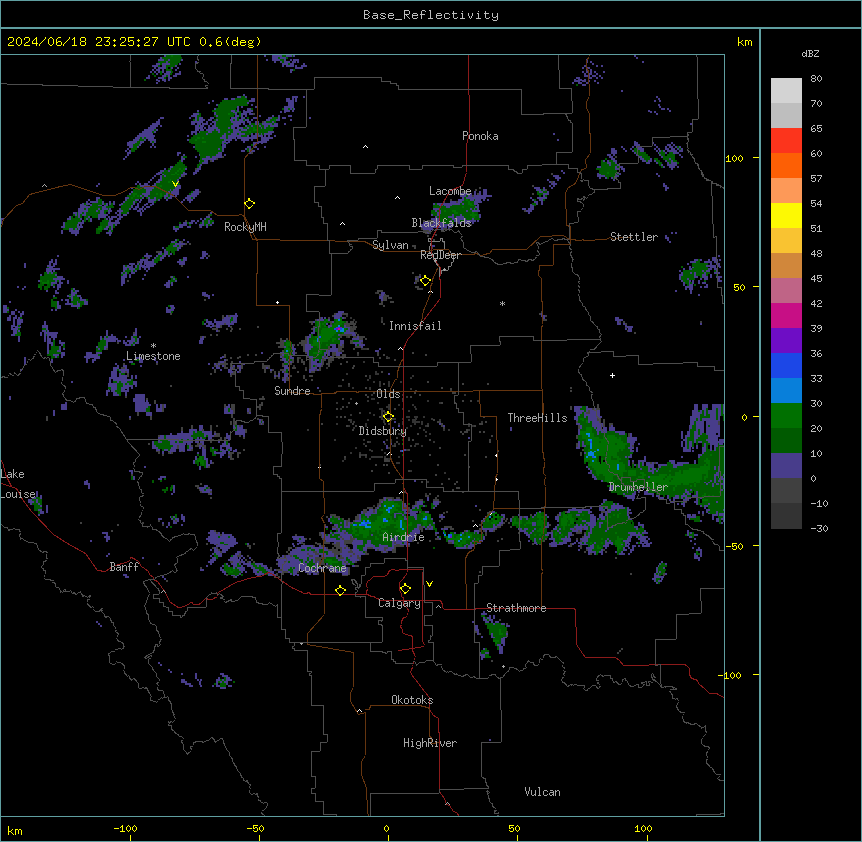Click the km unit label beside timestamp row
The height and width of the screenshot is (842, 862).
tap(744, 42)
